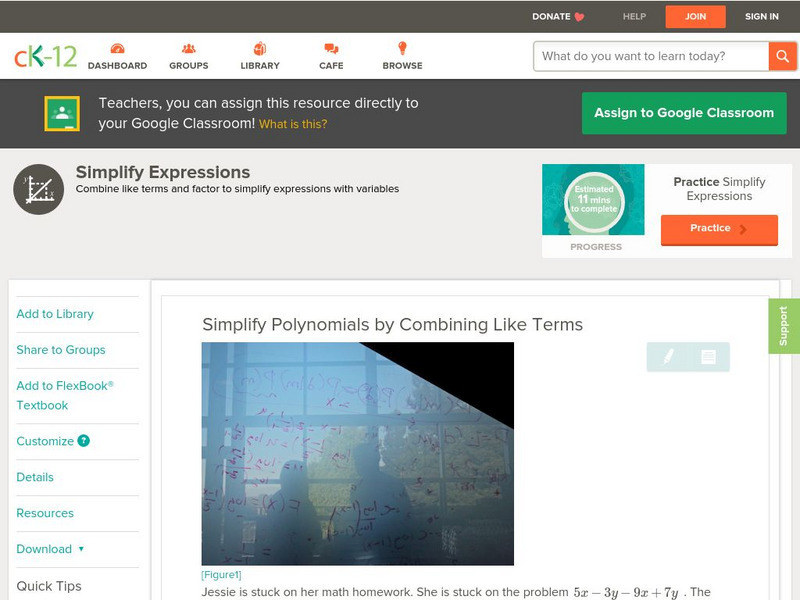The image size is (800, 600).
Task: Click the orange JOIN button
Action: pyautogui.click(x=695, y=16)
